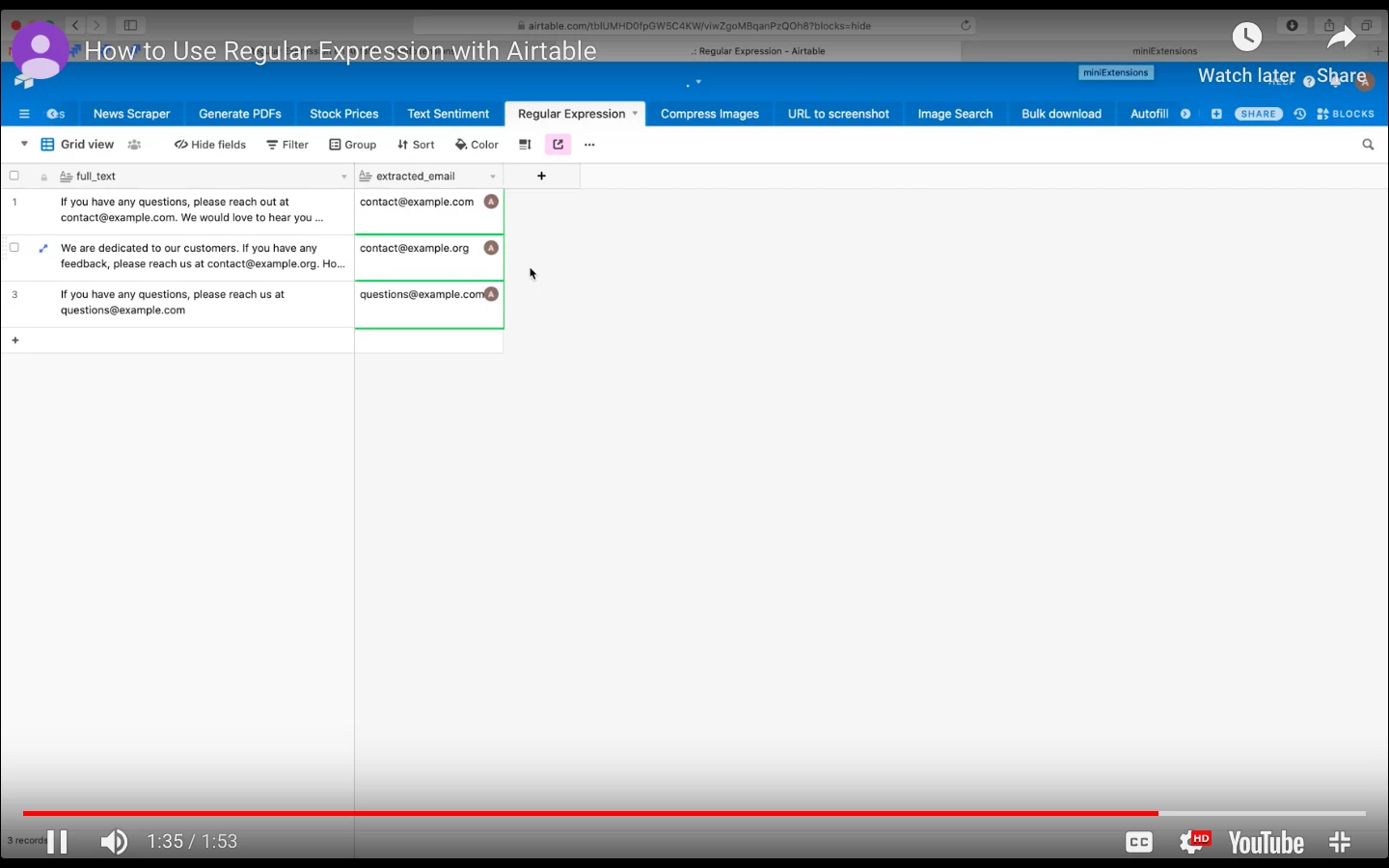Open the more options ellipsis in toolbar
The image size is (1389, 868).
589,145
